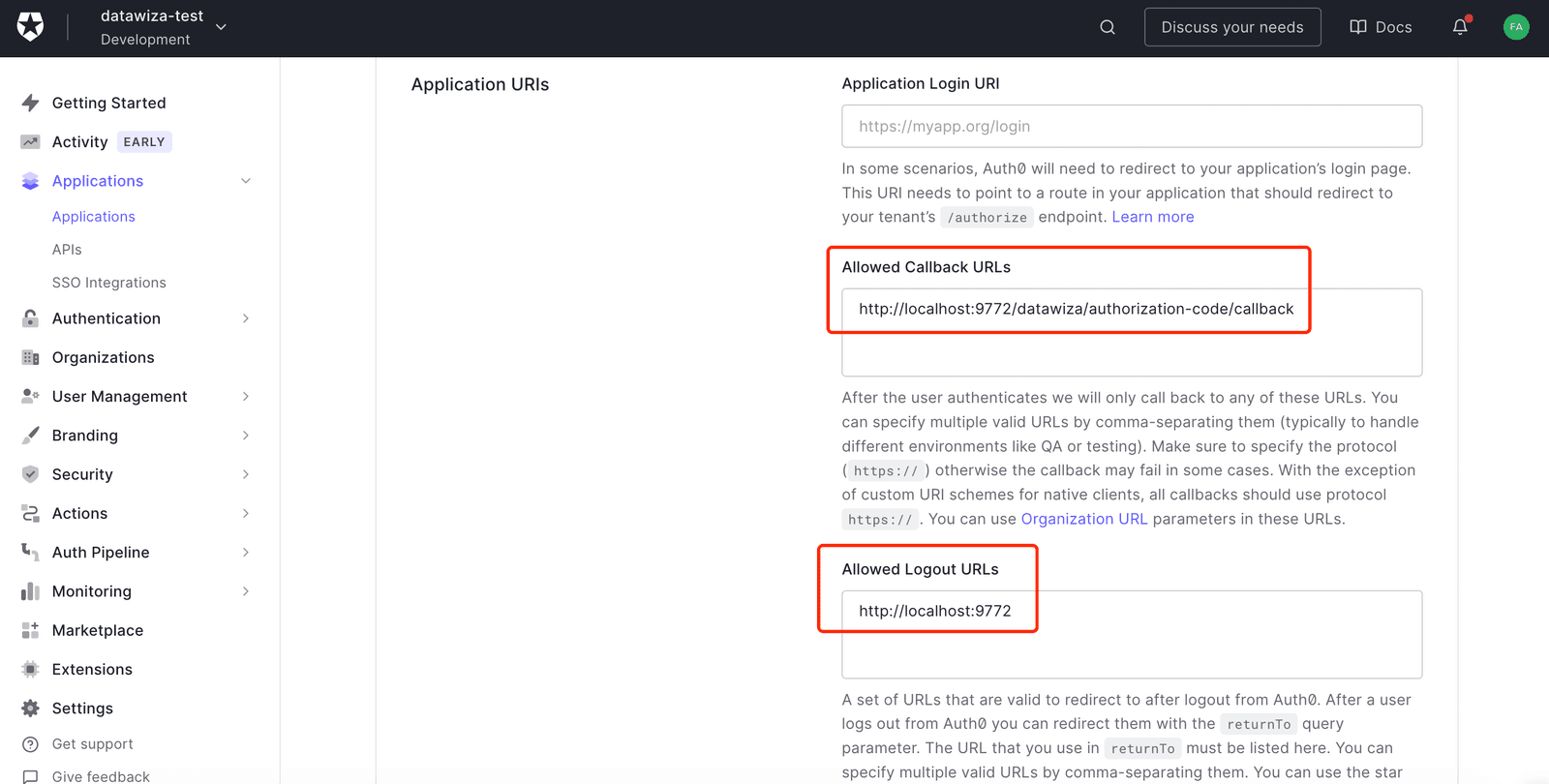Click the Give feedback chat icon

[31, 776]
